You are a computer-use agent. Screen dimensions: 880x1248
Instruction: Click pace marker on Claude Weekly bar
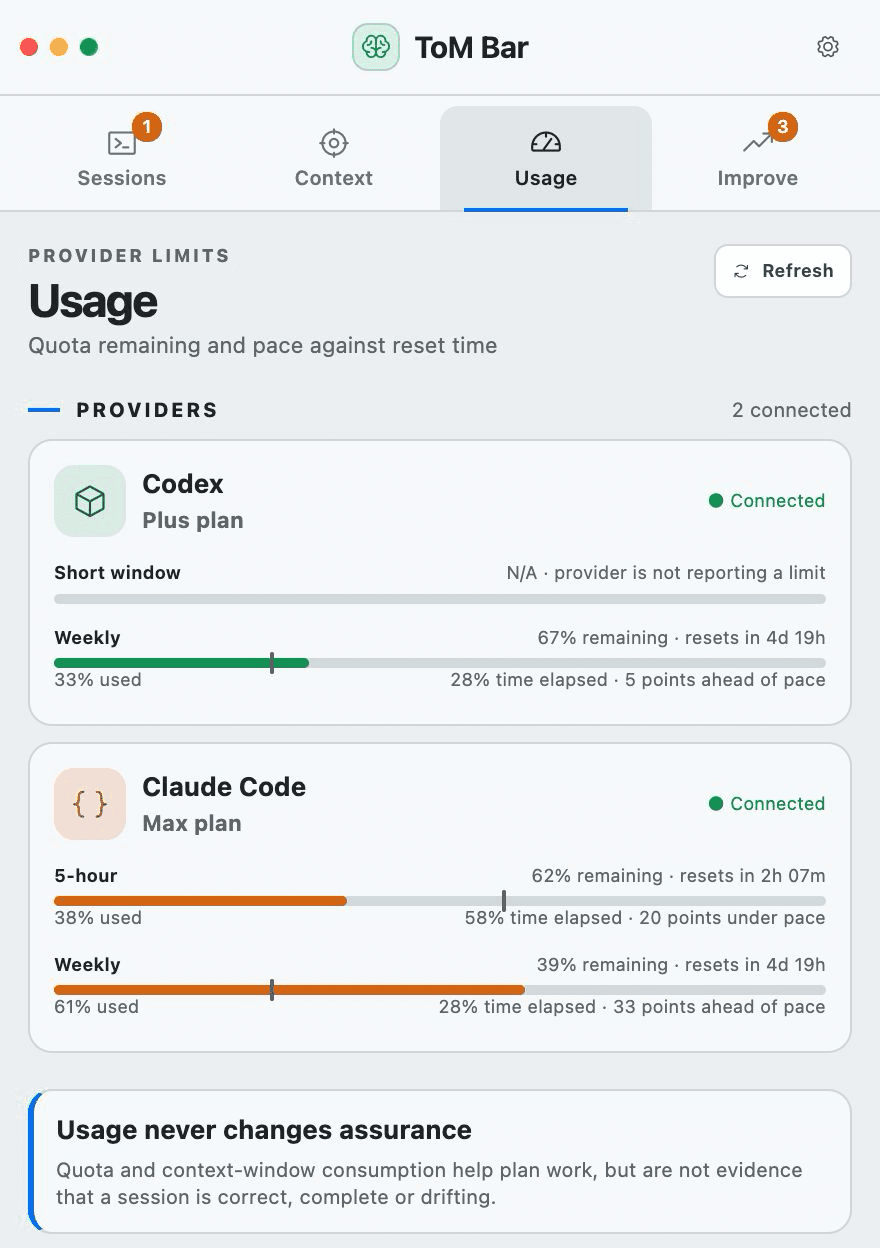coord(272,990)
